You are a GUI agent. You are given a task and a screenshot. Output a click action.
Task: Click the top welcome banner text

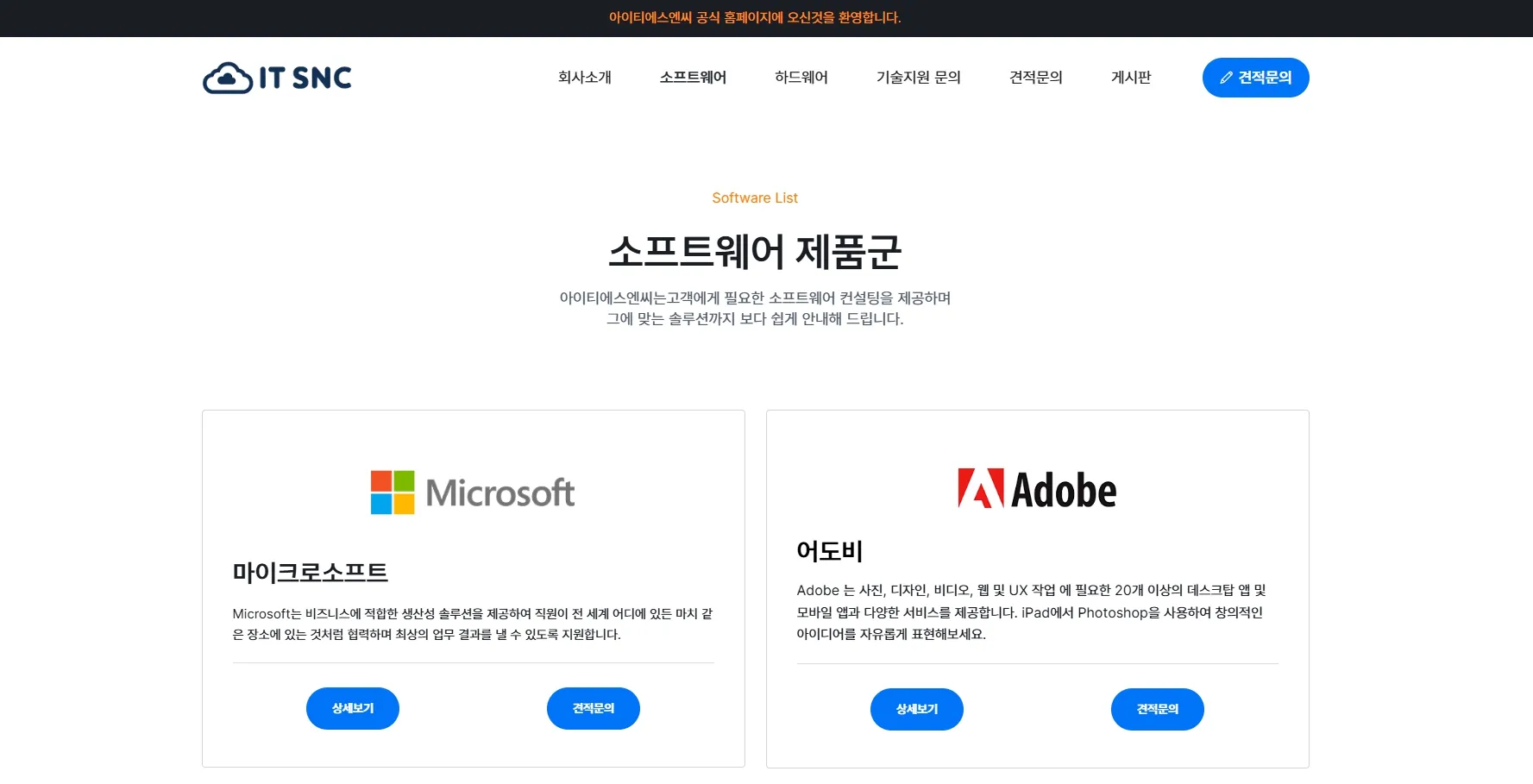pos(755,17)
